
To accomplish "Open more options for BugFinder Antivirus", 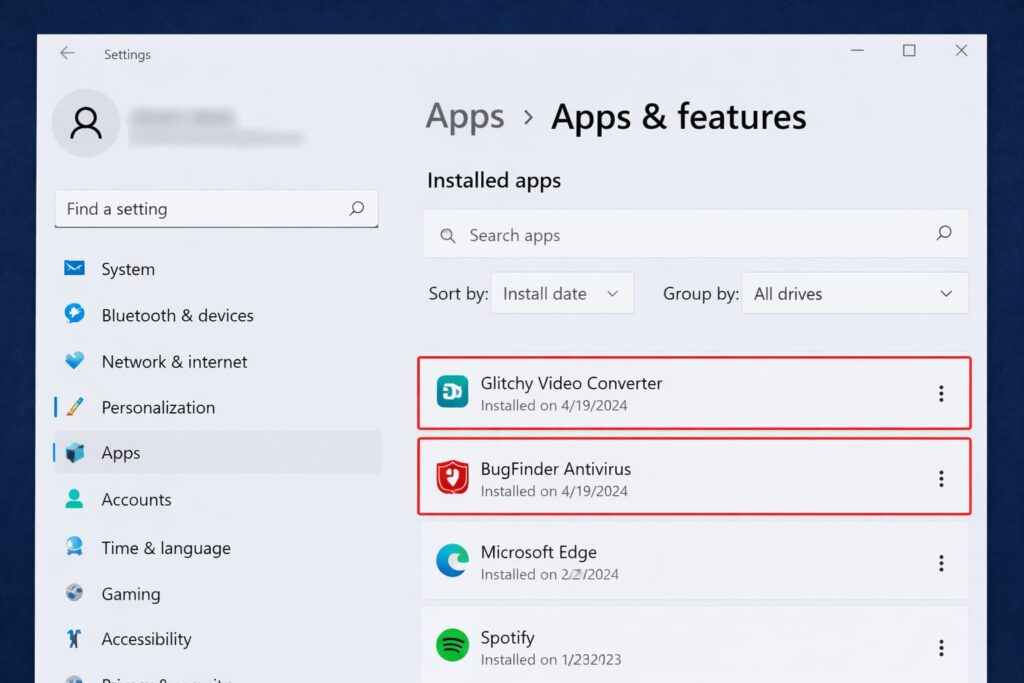I will click(940, 478).
